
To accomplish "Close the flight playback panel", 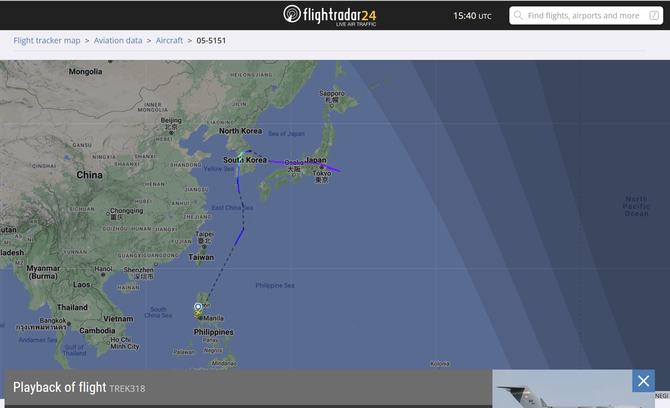I will point(643,381).
